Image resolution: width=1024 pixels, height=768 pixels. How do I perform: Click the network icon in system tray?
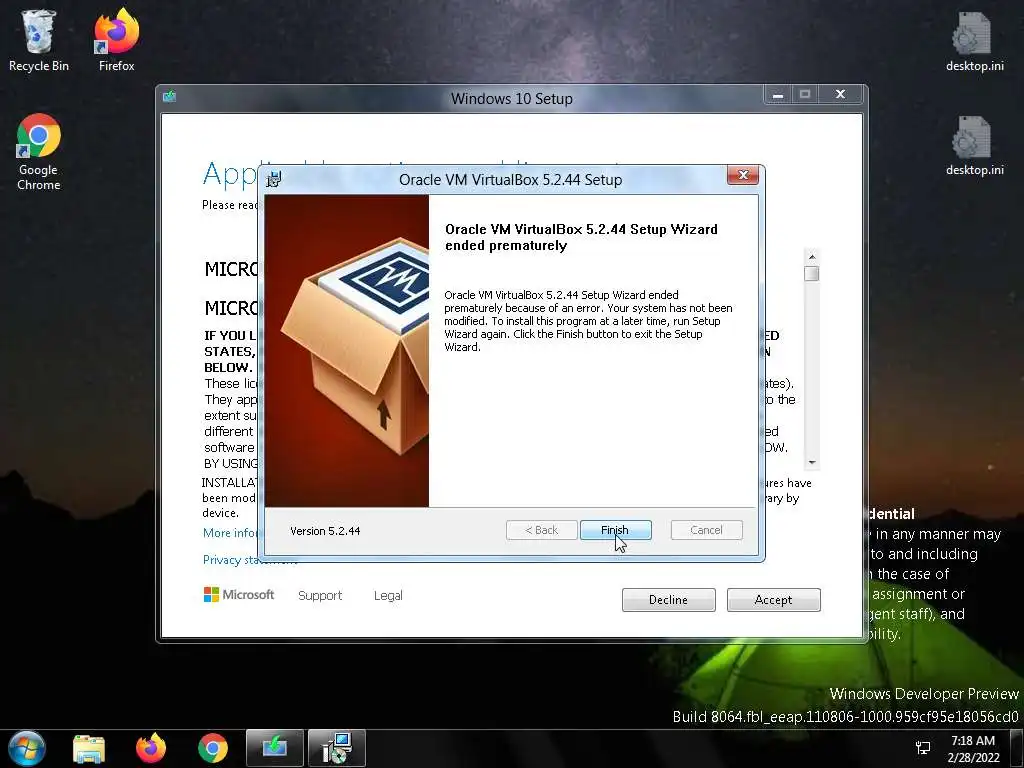pos(923,748)
